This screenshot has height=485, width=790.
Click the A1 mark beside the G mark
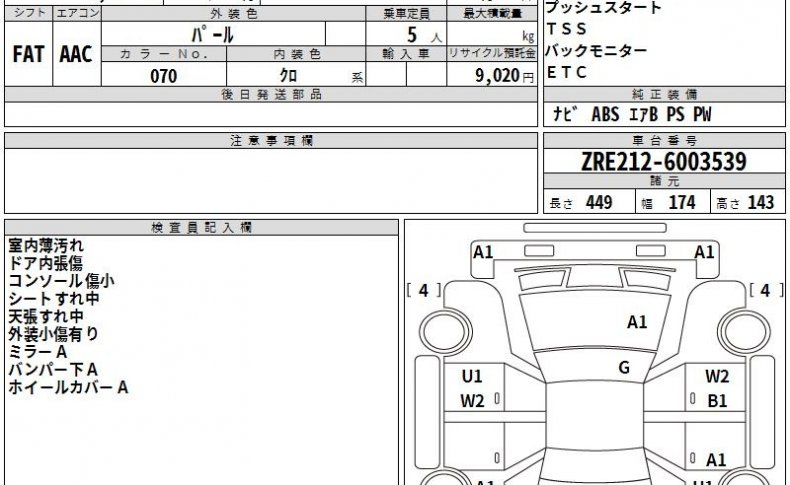[x=637, y=322]
